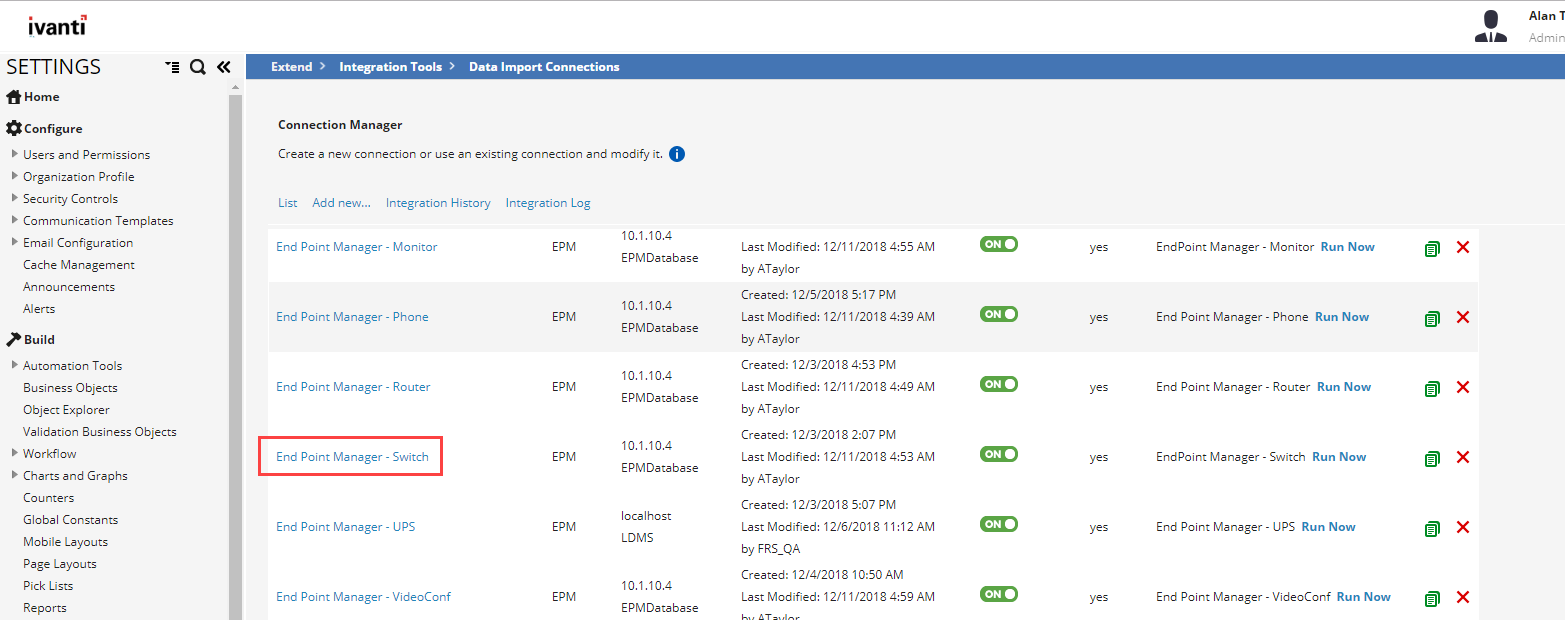Turn off the VideoConf connection toggle
The height and width of the screenshot is (620, 1565).
coord(998,594)
